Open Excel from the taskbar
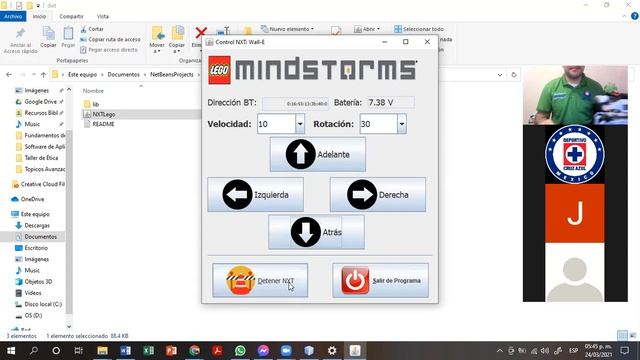The height and width of the screenshot is (360, 640). [x=149, y=351]
